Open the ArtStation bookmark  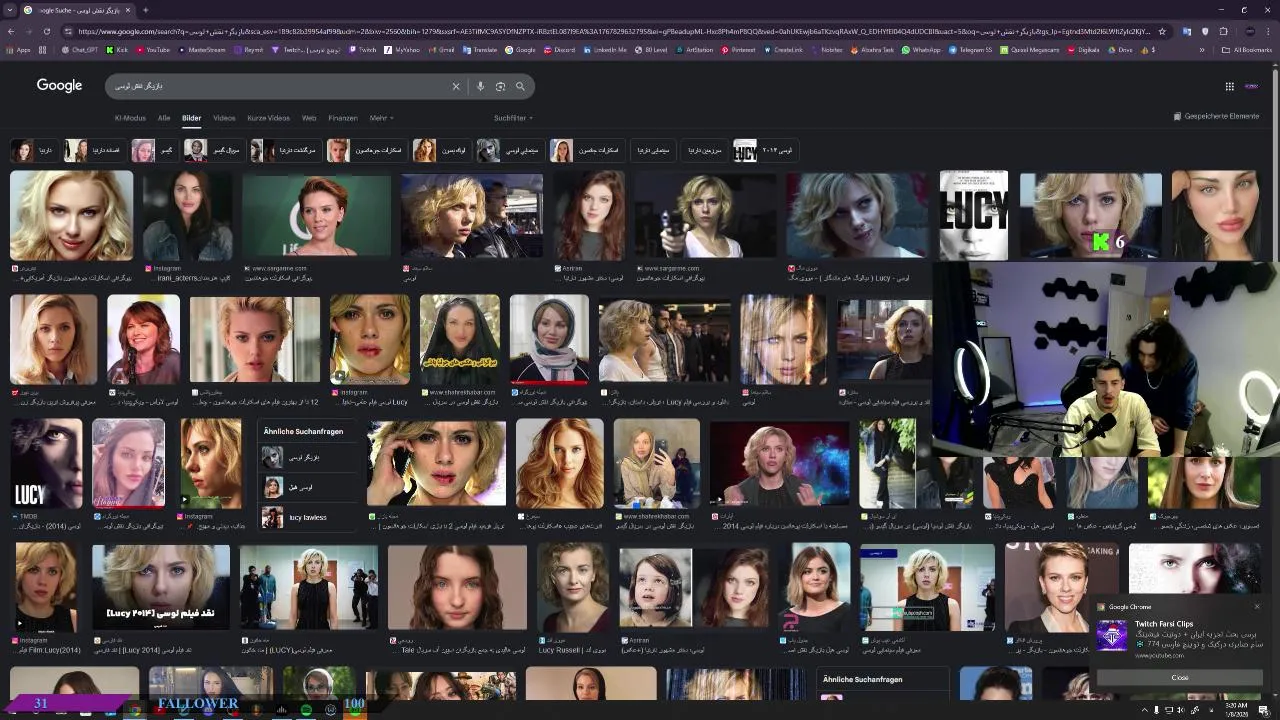(694, 49)
